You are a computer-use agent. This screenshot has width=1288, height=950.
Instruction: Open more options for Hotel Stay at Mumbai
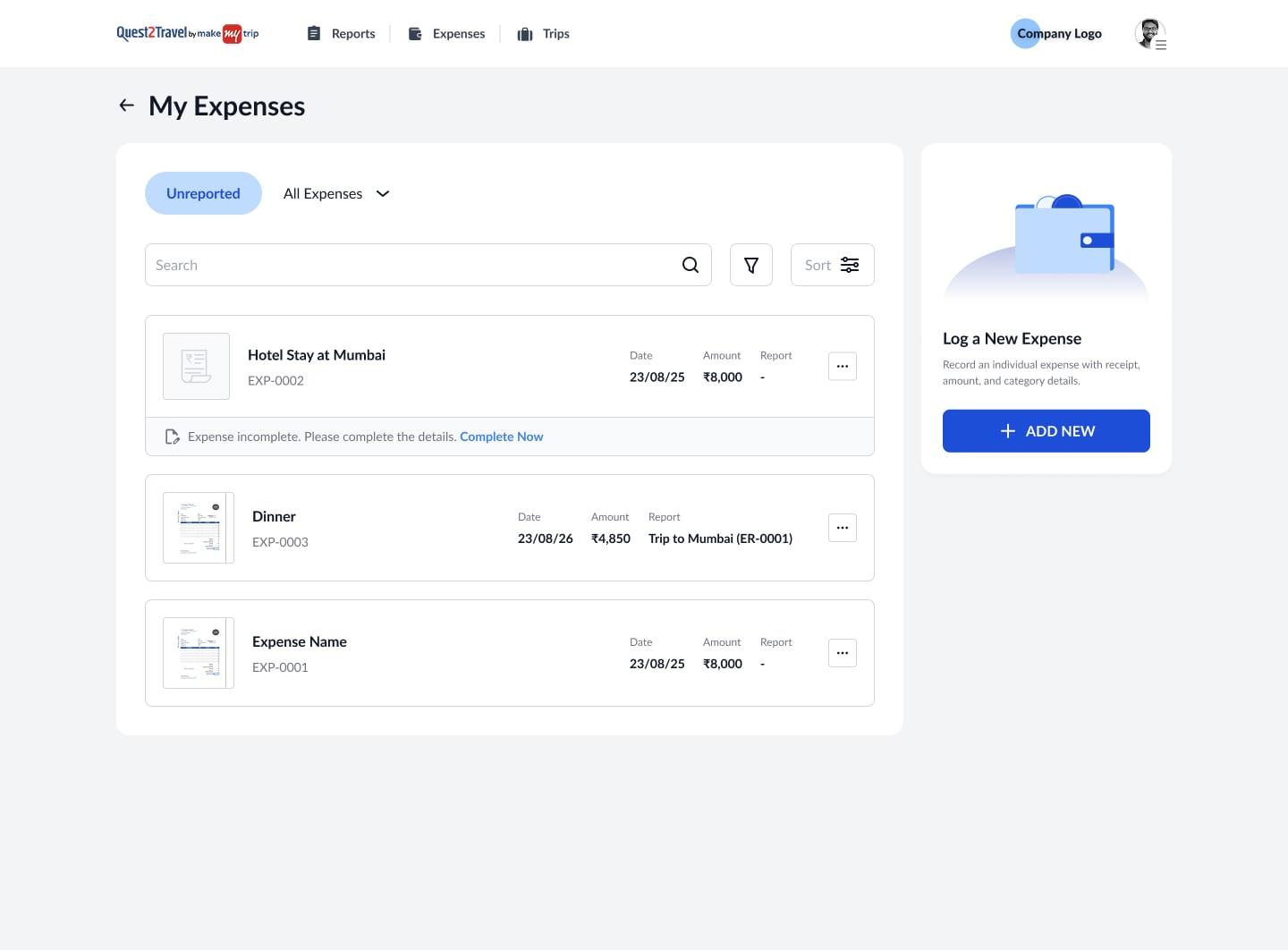pos(843,366)
